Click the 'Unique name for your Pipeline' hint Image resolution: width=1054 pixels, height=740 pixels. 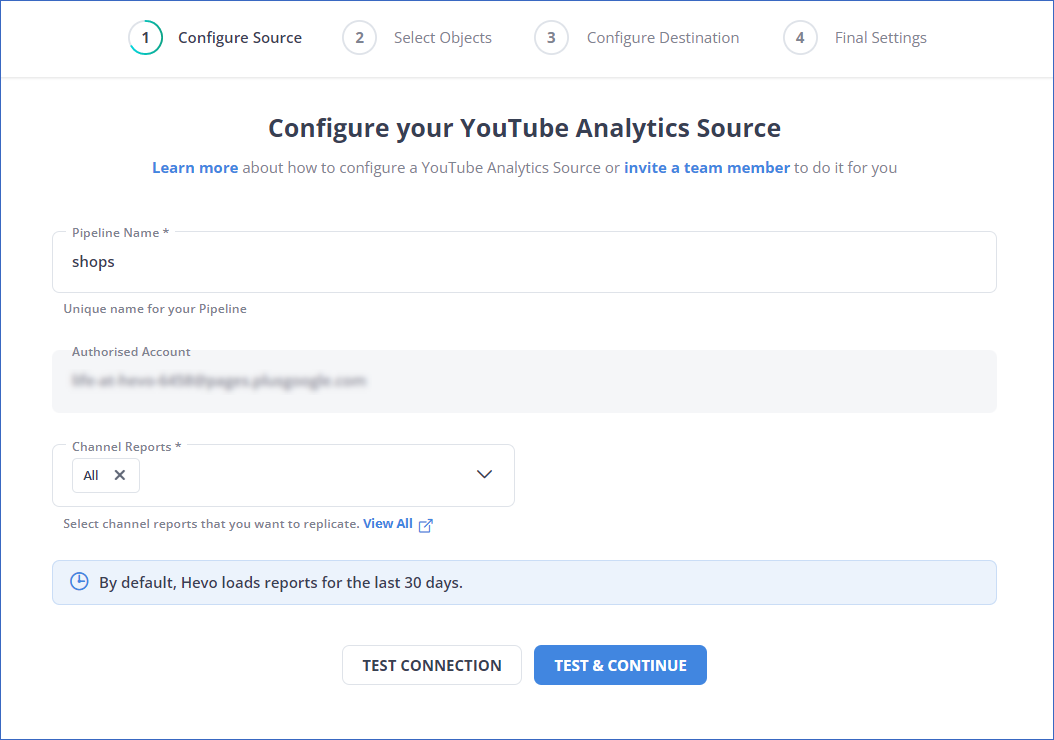pyautogui.click(x=155, y=309)
